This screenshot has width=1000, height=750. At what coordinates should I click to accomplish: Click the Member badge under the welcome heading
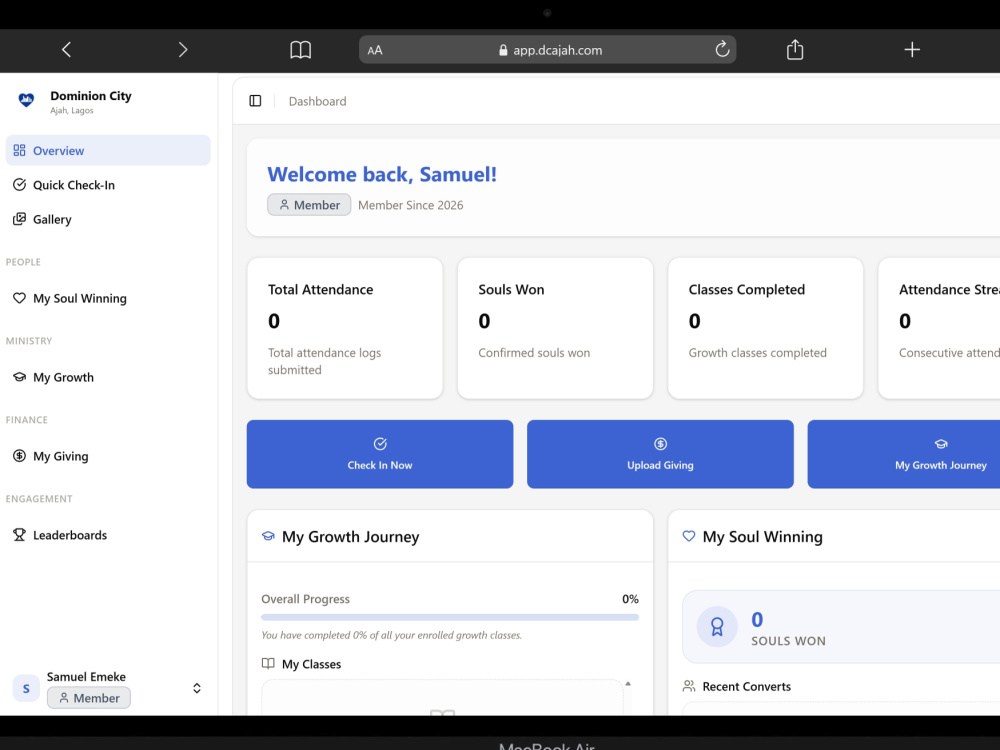pos(309,205)
